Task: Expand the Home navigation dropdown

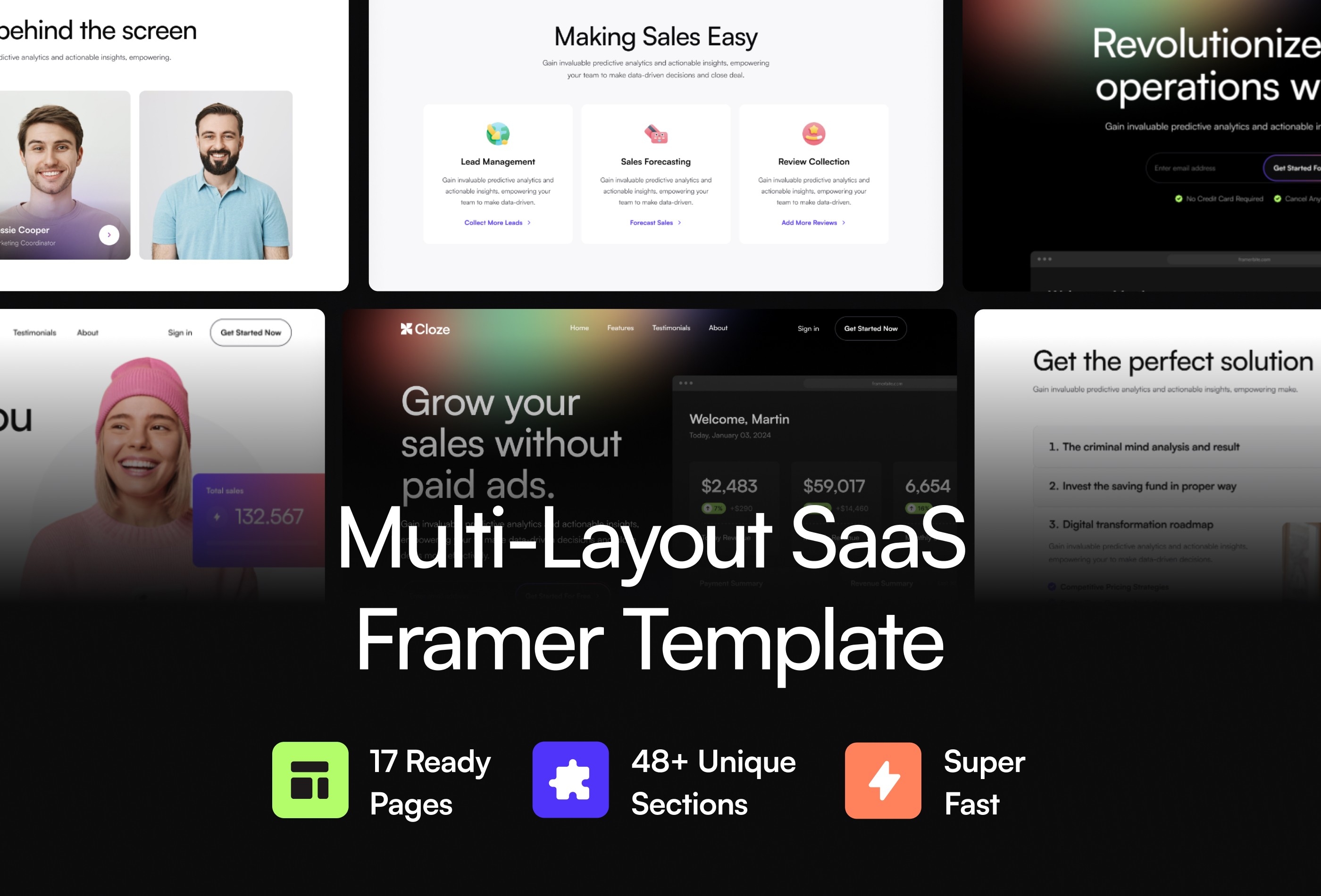Action: tap(577, 328)
